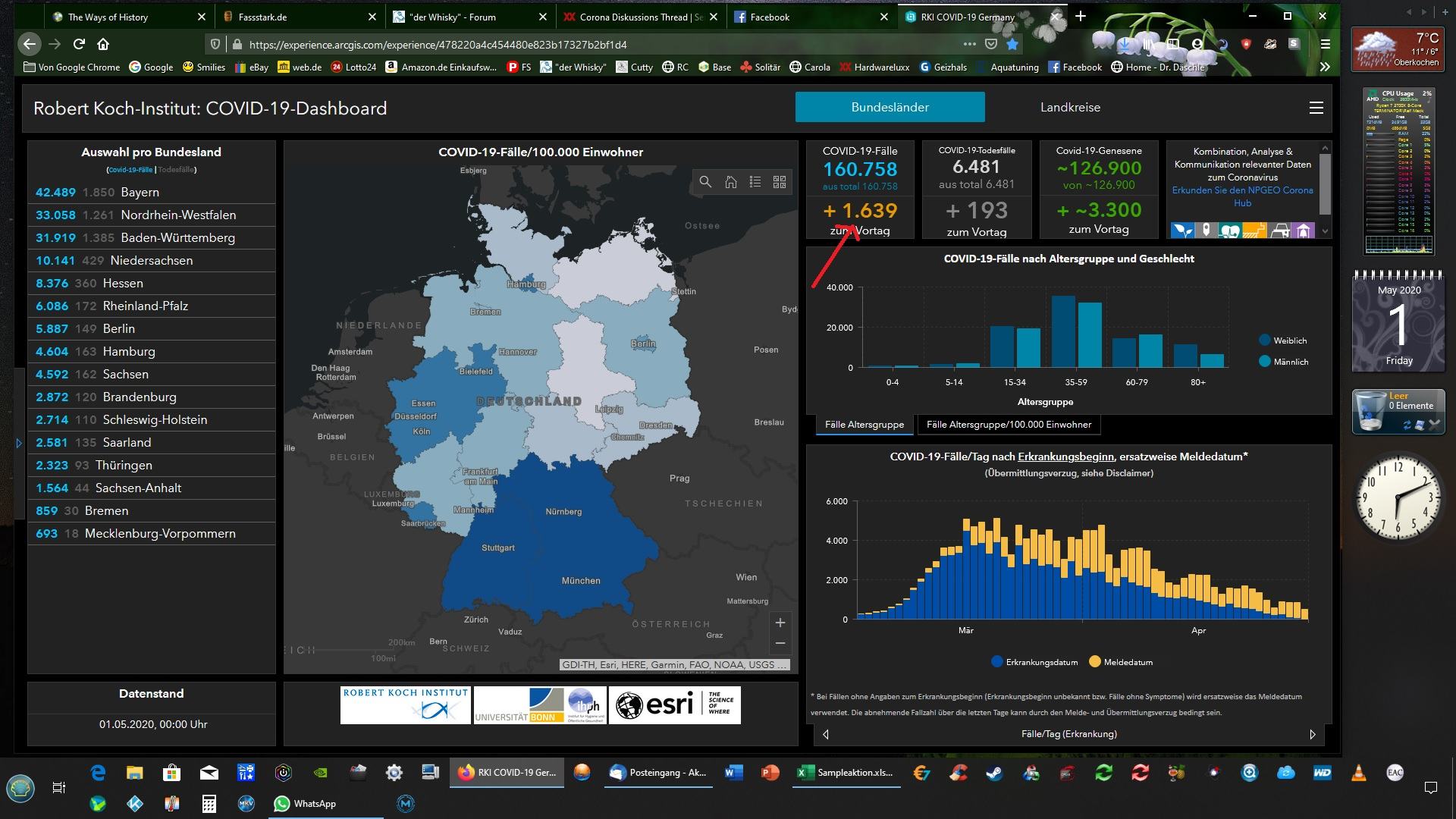Zoom out on the map
Screen dimensions: 1456x819
[780, 643]
